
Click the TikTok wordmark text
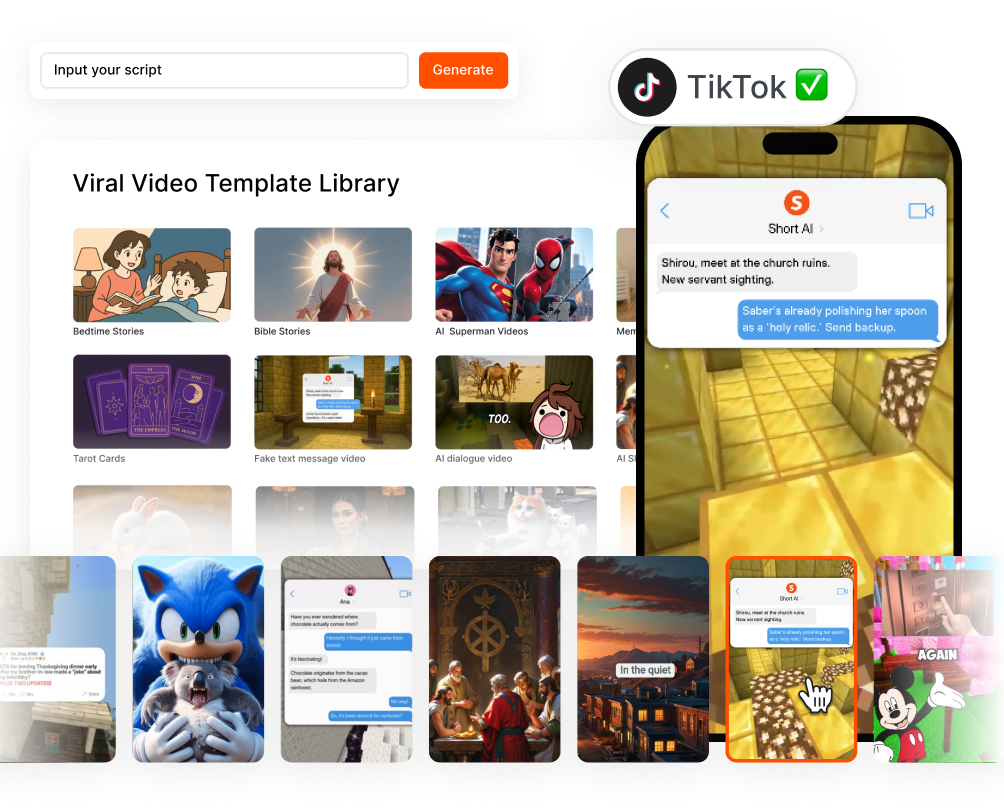click(736, 87)
